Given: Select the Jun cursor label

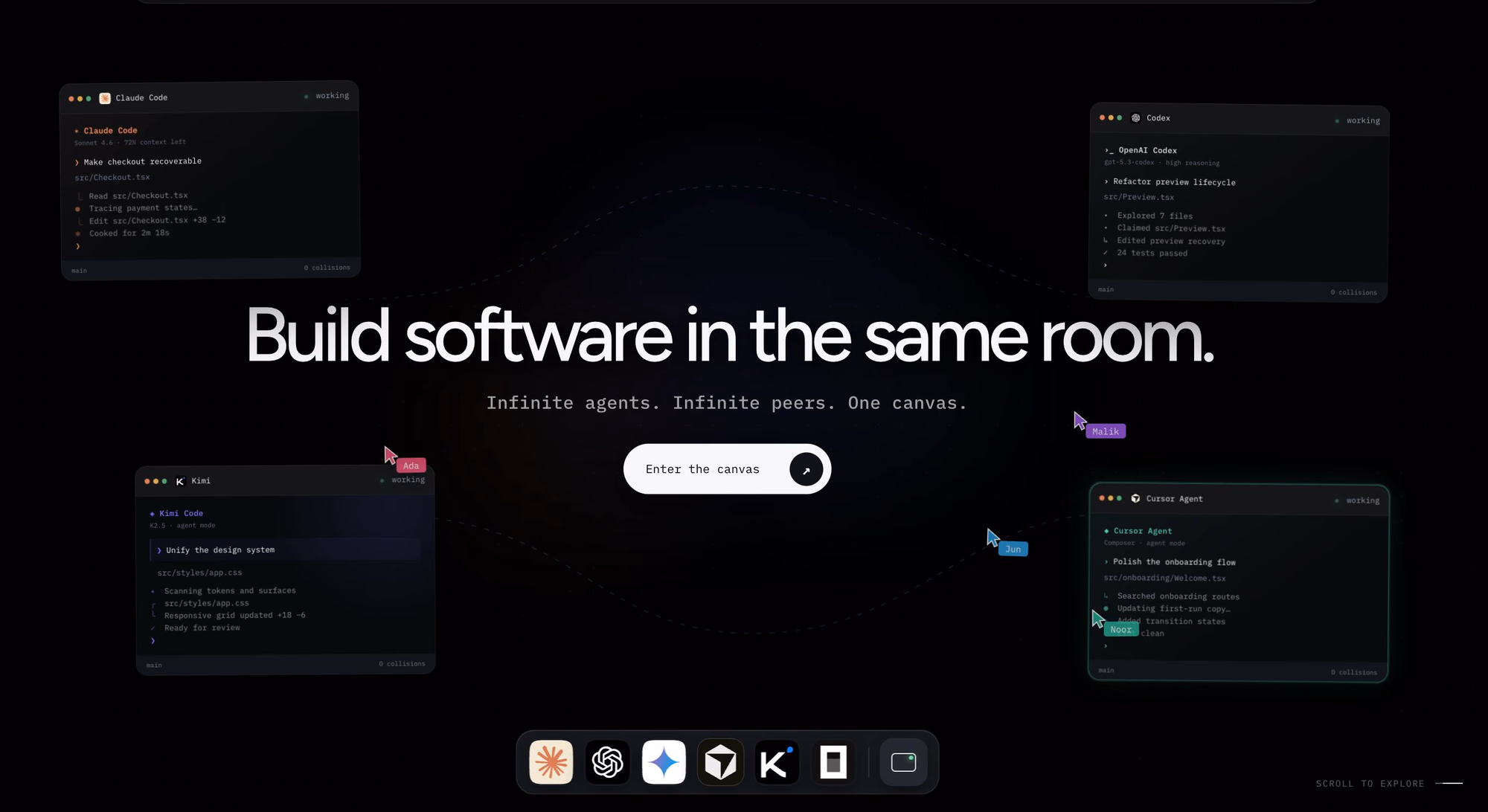Looking at the screenshot, I should [x=1013, y=550].
